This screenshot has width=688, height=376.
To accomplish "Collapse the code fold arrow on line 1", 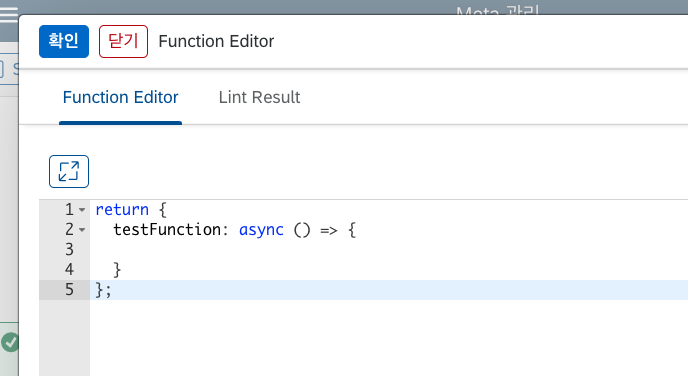I will tap(82, 210).
